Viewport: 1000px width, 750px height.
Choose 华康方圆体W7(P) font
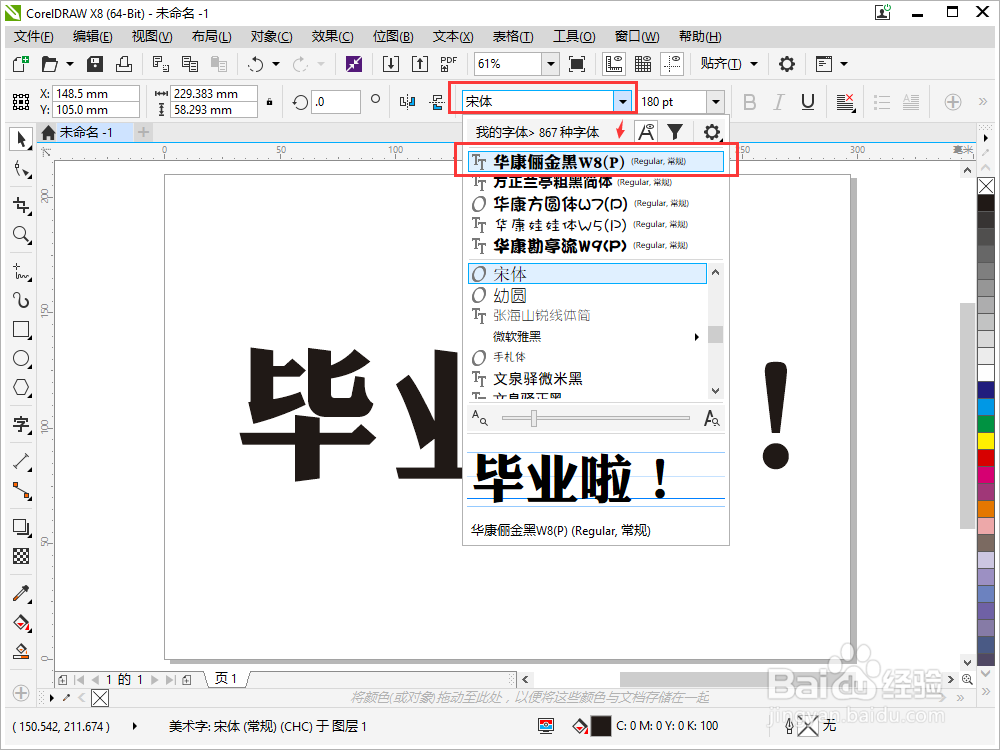coord(596,204)
